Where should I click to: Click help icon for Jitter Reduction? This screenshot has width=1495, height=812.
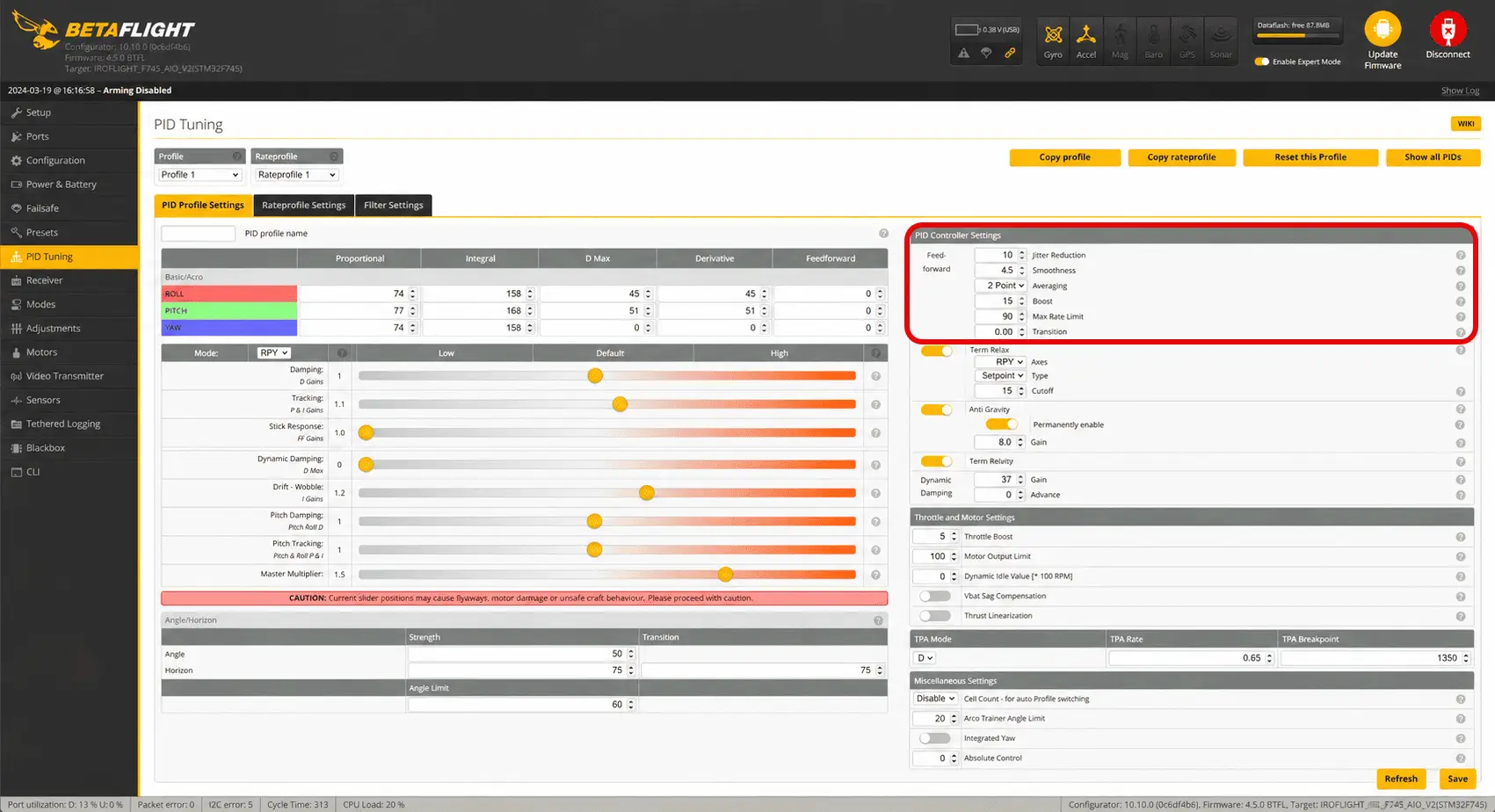point(1460,256)
